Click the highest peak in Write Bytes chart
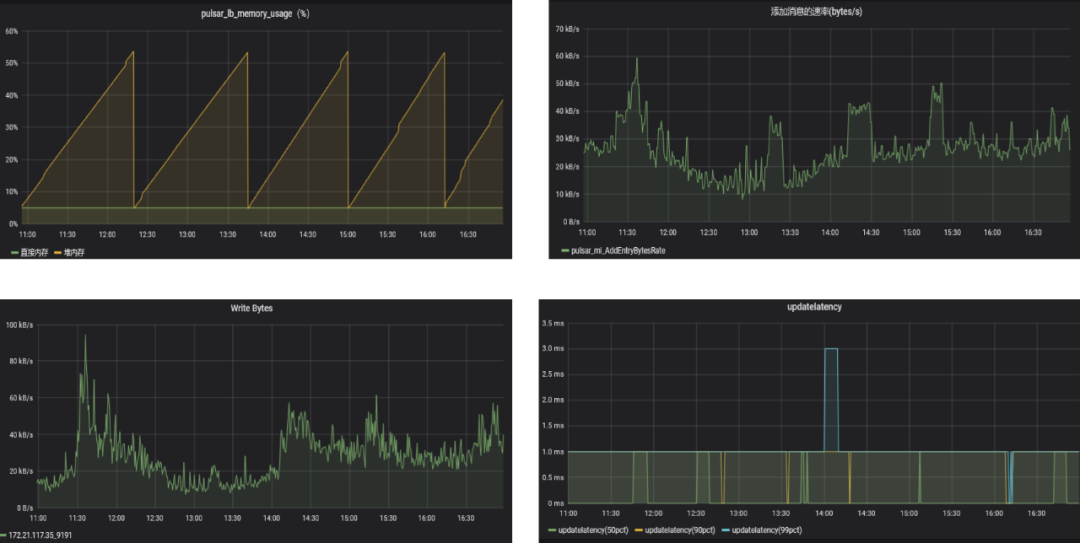The height and width of the screenshot is (543, 1080). [85, 336]
